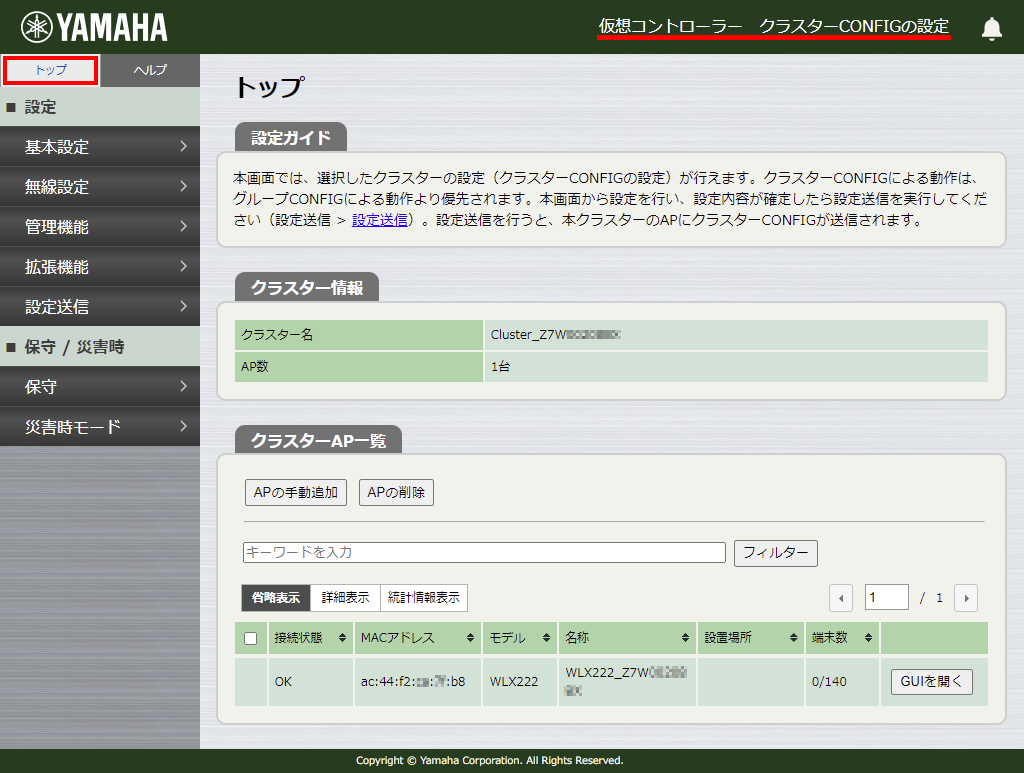The height and width of the screenshot is (773, 1024).
Task: Go to the previous page arrow
Action: 841,598
